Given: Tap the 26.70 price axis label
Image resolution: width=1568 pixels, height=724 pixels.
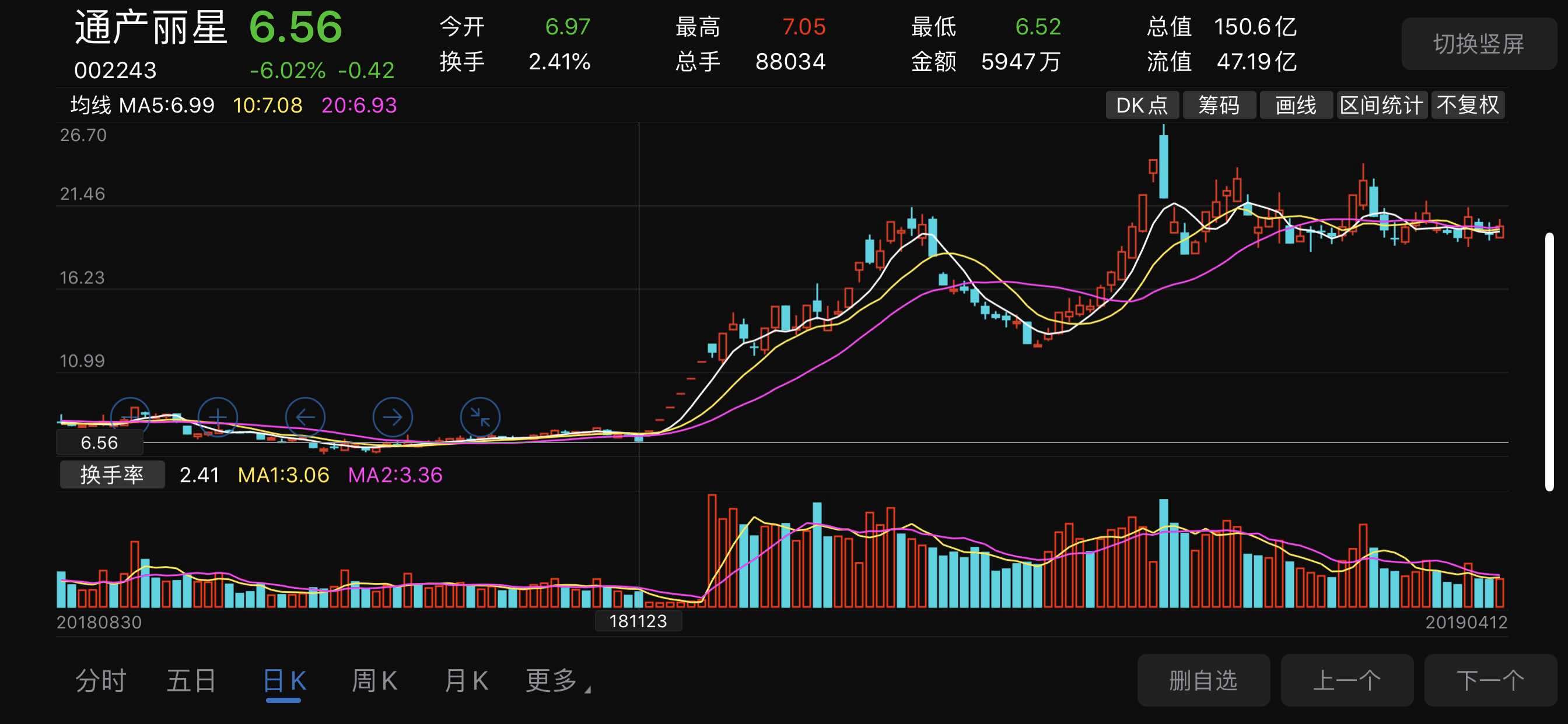Looking at the screenshot, I should click(83, 135).
